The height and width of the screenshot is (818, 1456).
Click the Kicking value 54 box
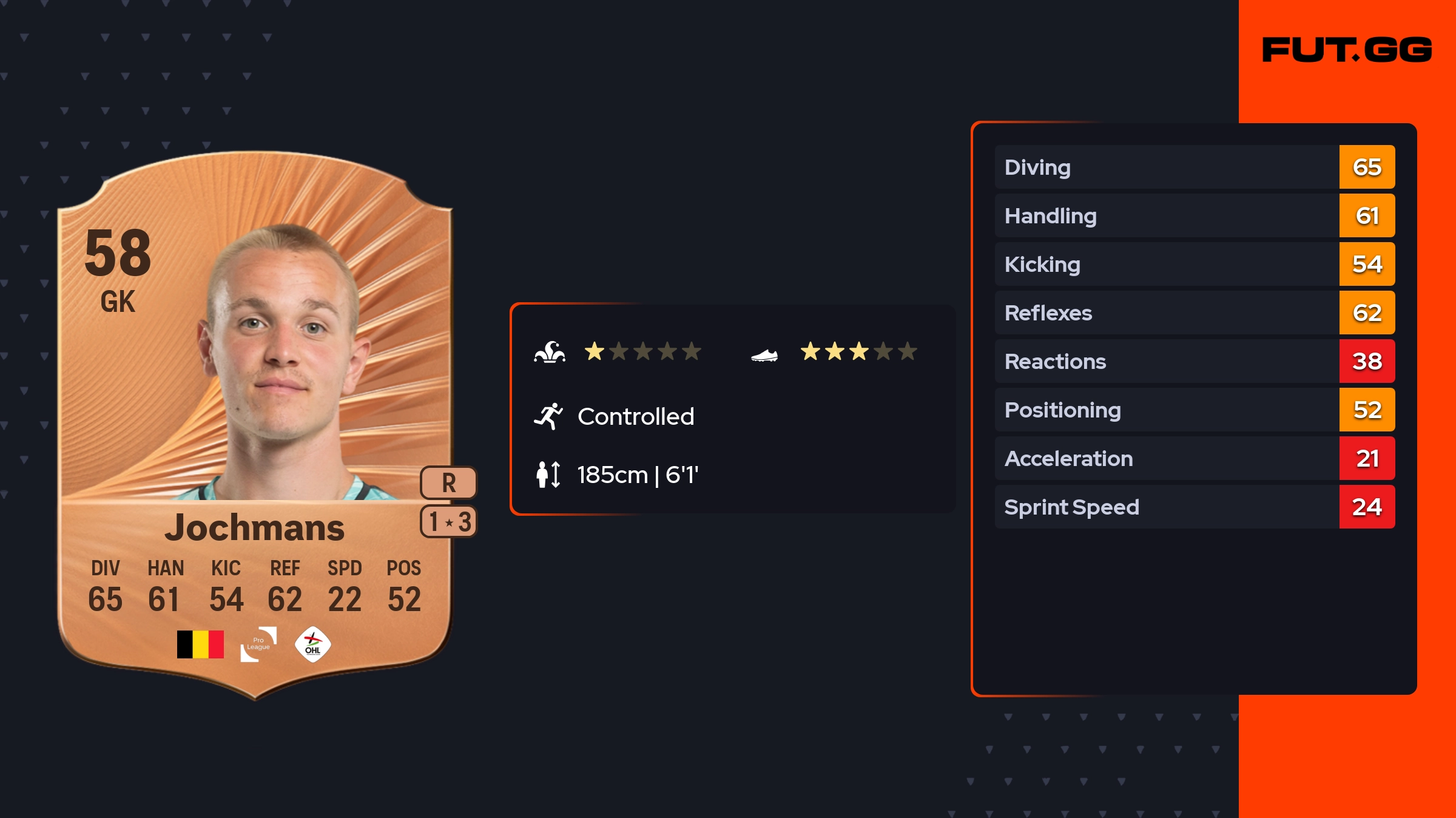tap(1367, 265)
